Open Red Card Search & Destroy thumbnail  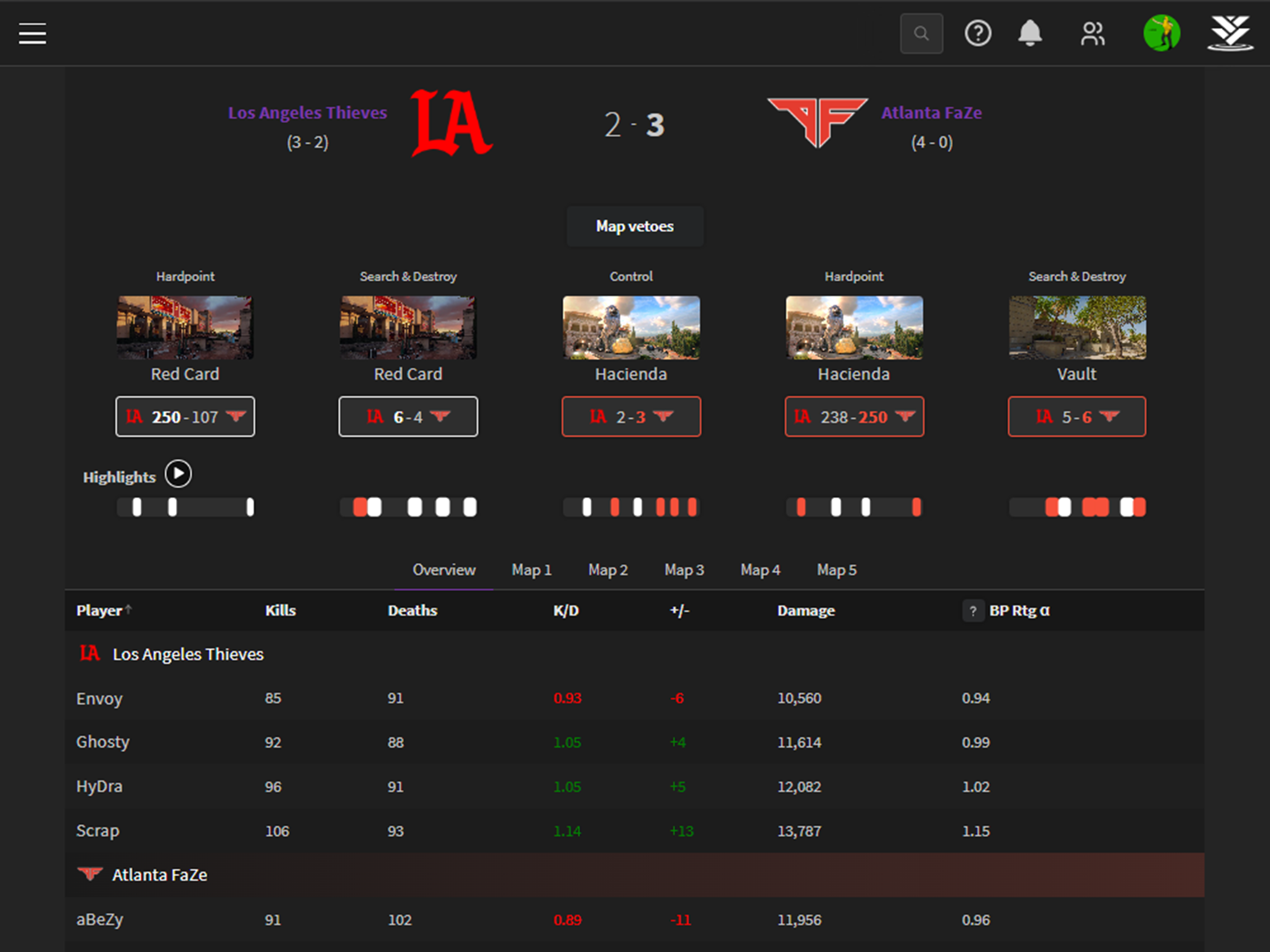(x=407, y=327)
